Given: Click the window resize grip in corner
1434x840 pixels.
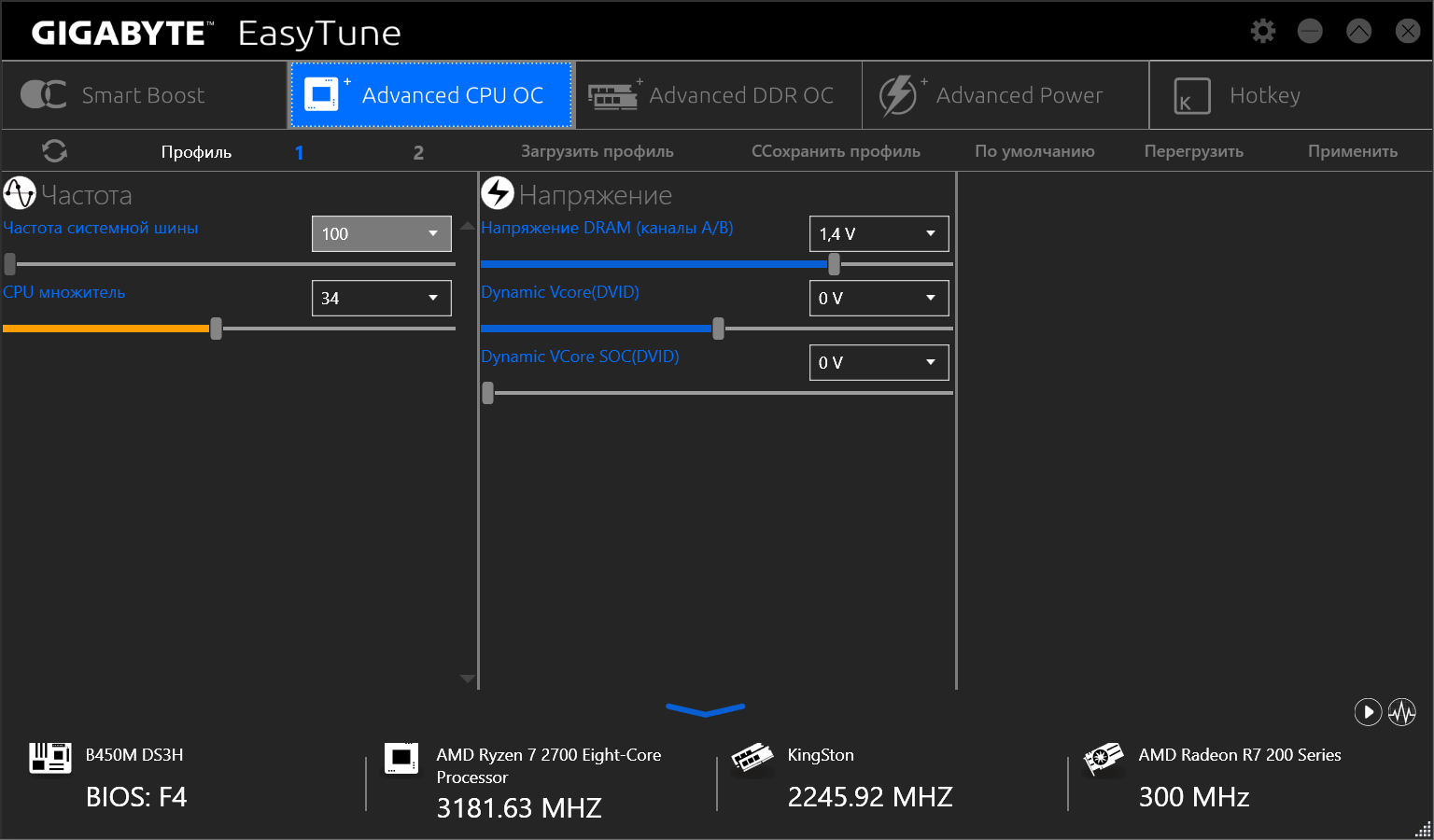Looking at the screenshot, I should pyautogui.click(x=1423, y=829).
